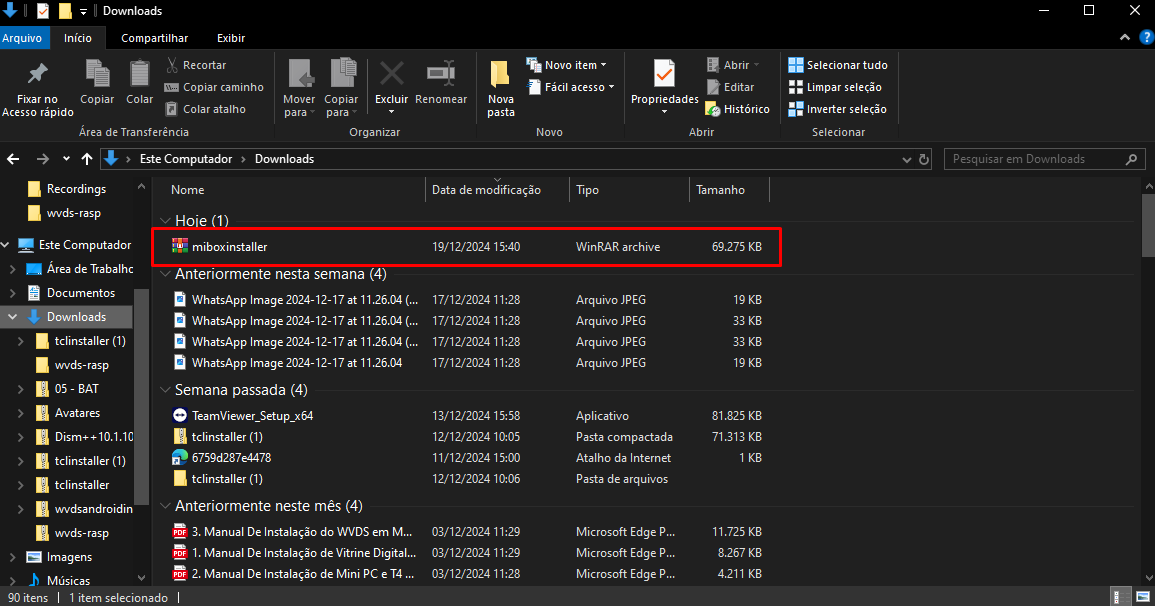The height and width of the screenshot is (606, 1155).
Task: Click the search magnifier icon
Action: 1131,159
